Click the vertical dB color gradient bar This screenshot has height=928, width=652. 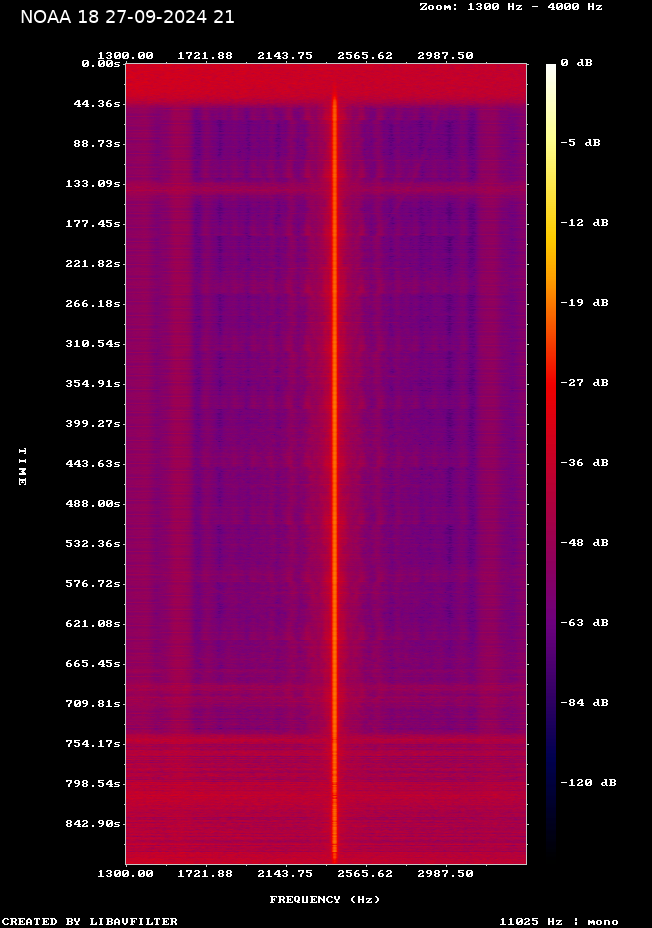[x=551, y=460]
